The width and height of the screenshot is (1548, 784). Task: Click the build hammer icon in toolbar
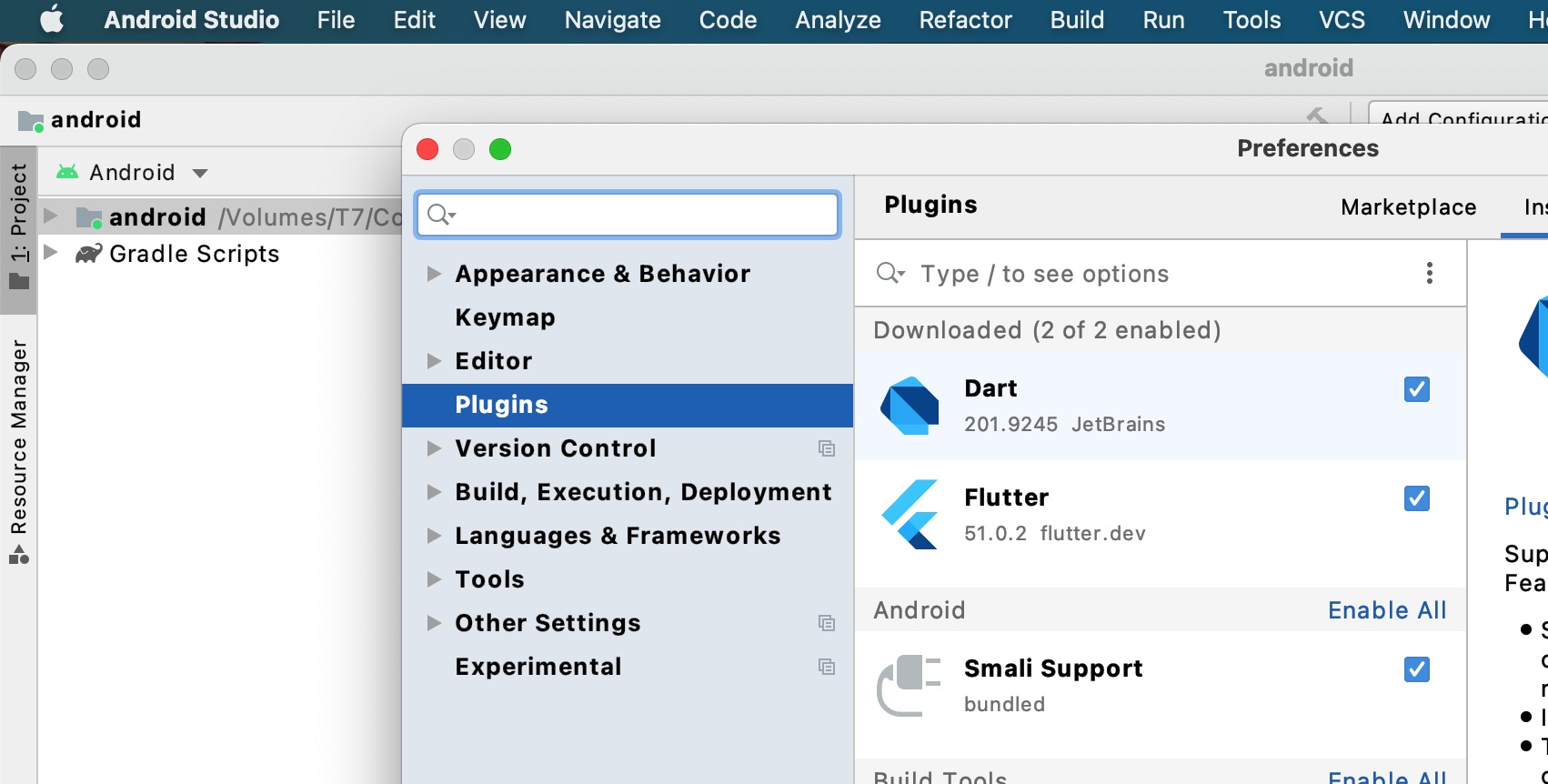click(1316, 116)
